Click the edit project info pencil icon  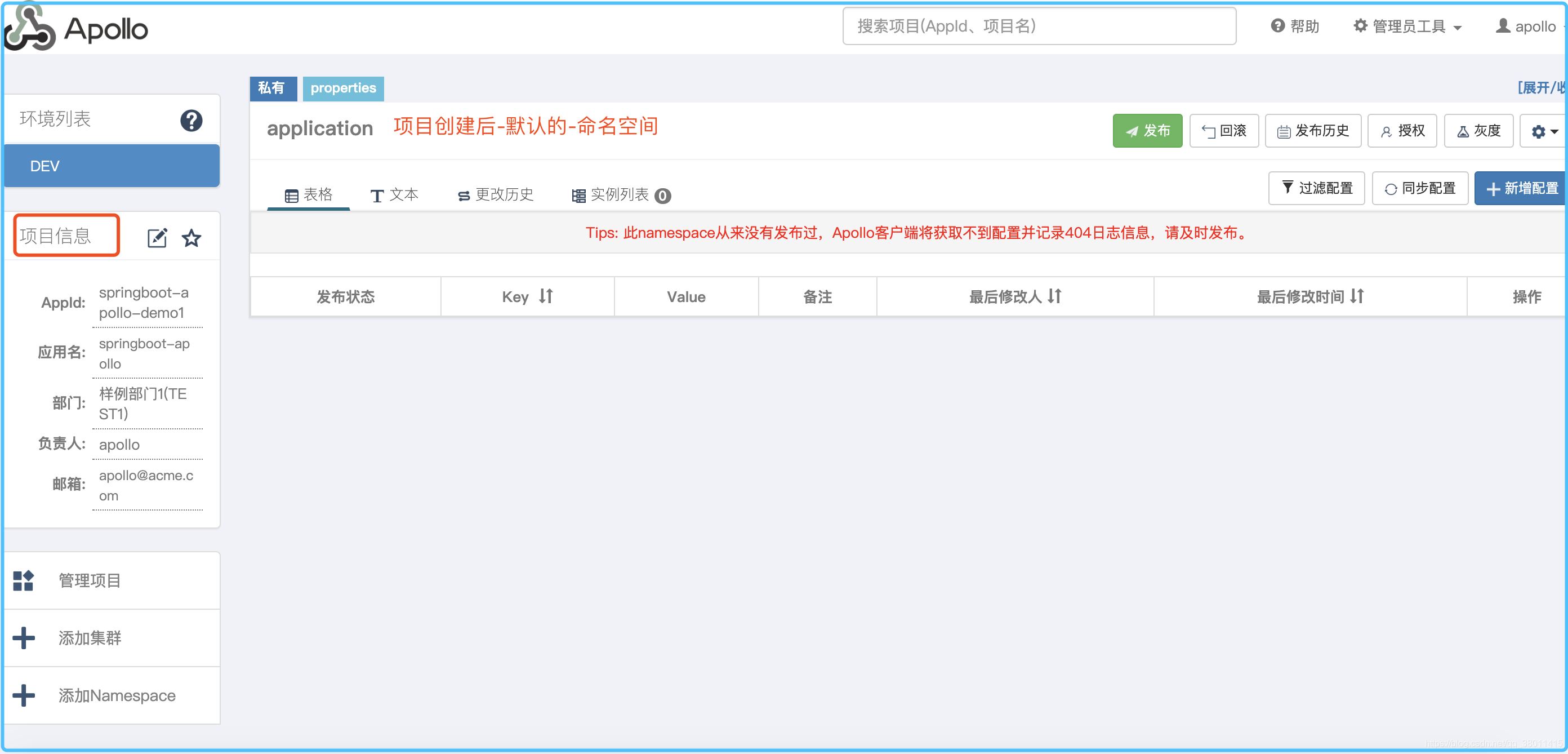pyautogui.click(x=157, y=238)
